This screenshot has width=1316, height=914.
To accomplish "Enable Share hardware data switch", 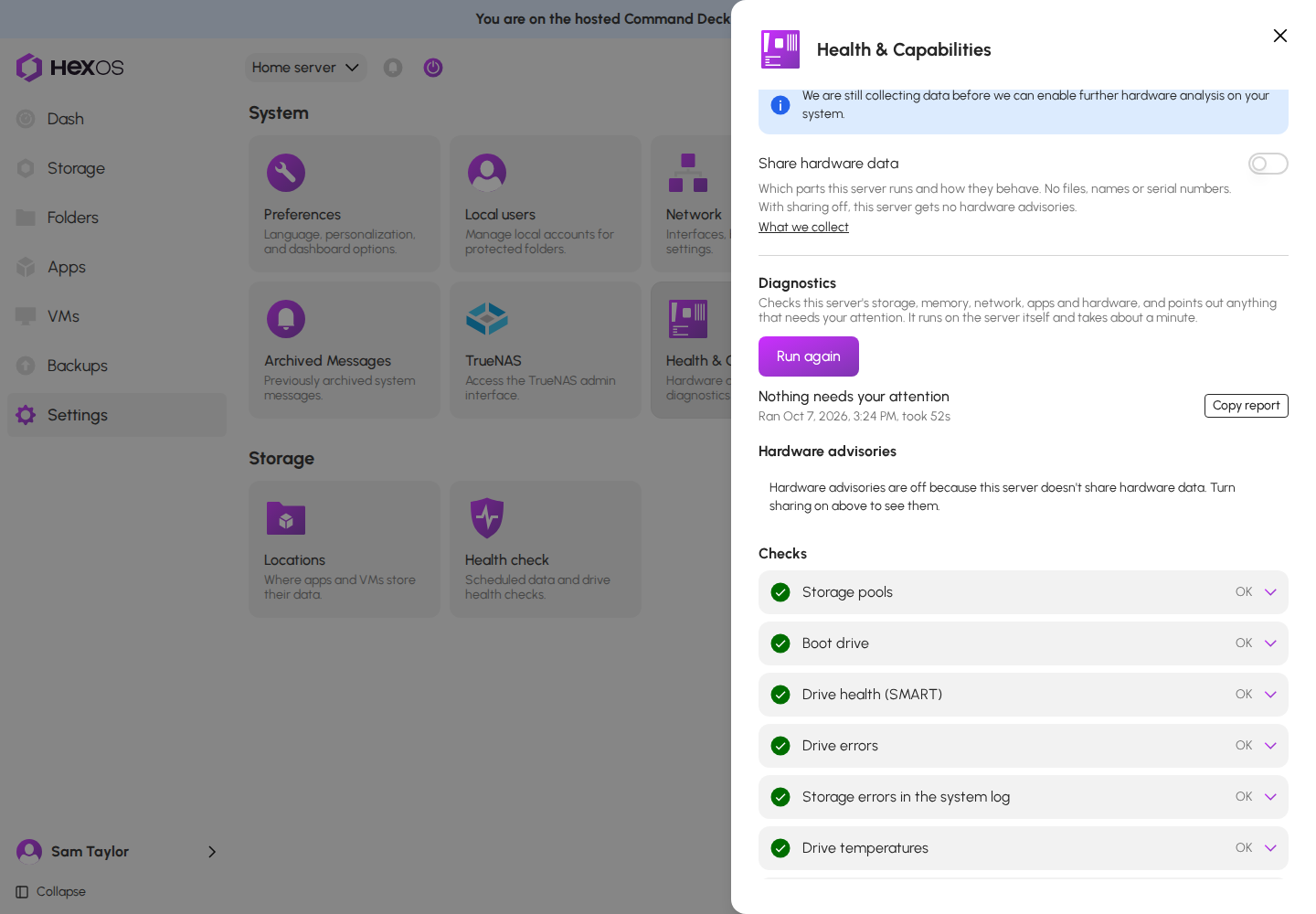I will coord(1268,164).
